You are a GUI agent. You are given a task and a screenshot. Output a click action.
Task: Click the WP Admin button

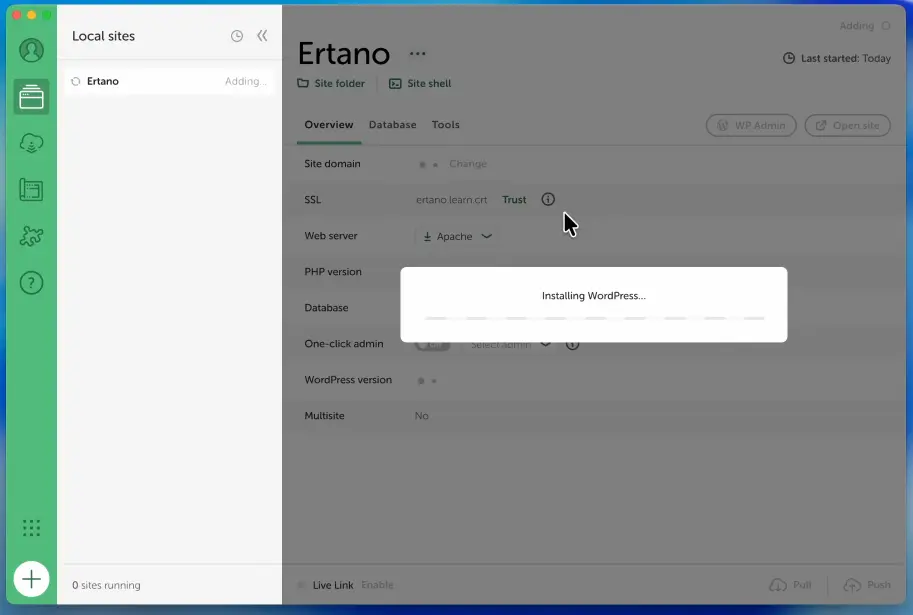click(751, 126)
